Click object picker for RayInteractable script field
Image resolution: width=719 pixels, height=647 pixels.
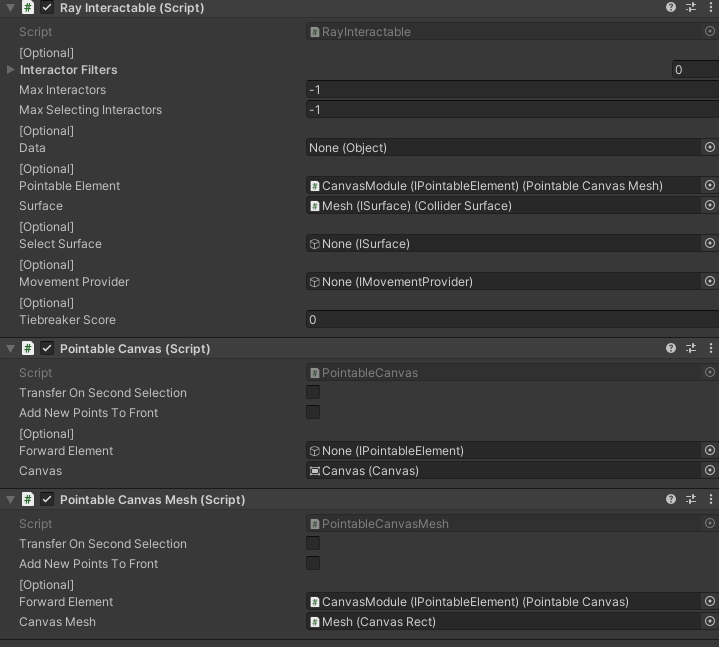[x=709, y=31]
